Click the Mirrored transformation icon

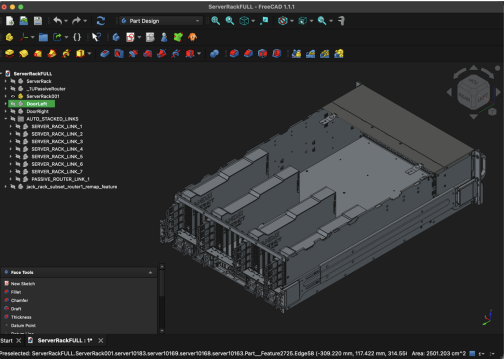[296, 53]
